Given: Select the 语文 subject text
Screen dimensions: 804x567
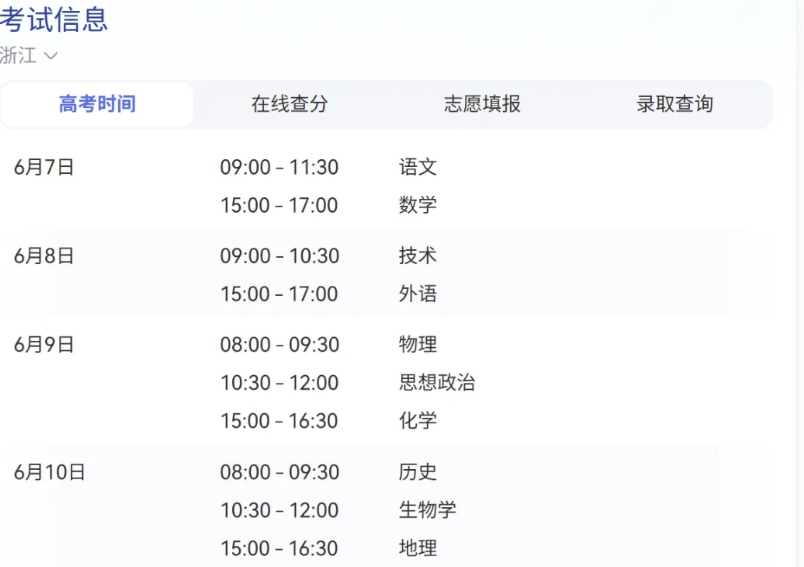Looking at the screenshot, I should 418,167.
